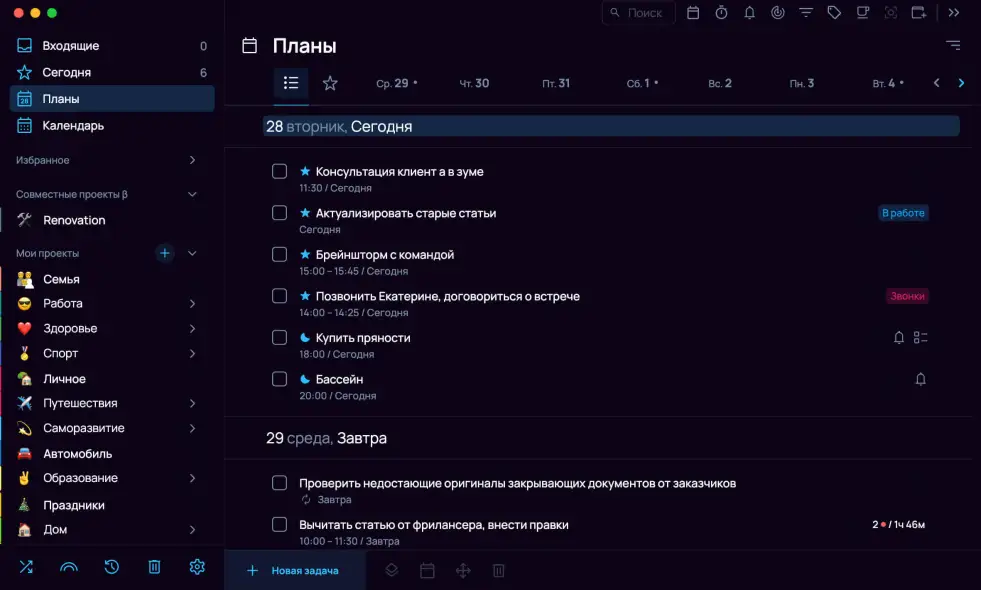Select the starred tasks view icon
The height and width of the screenshot is (590, 981).
pos(330,84)
